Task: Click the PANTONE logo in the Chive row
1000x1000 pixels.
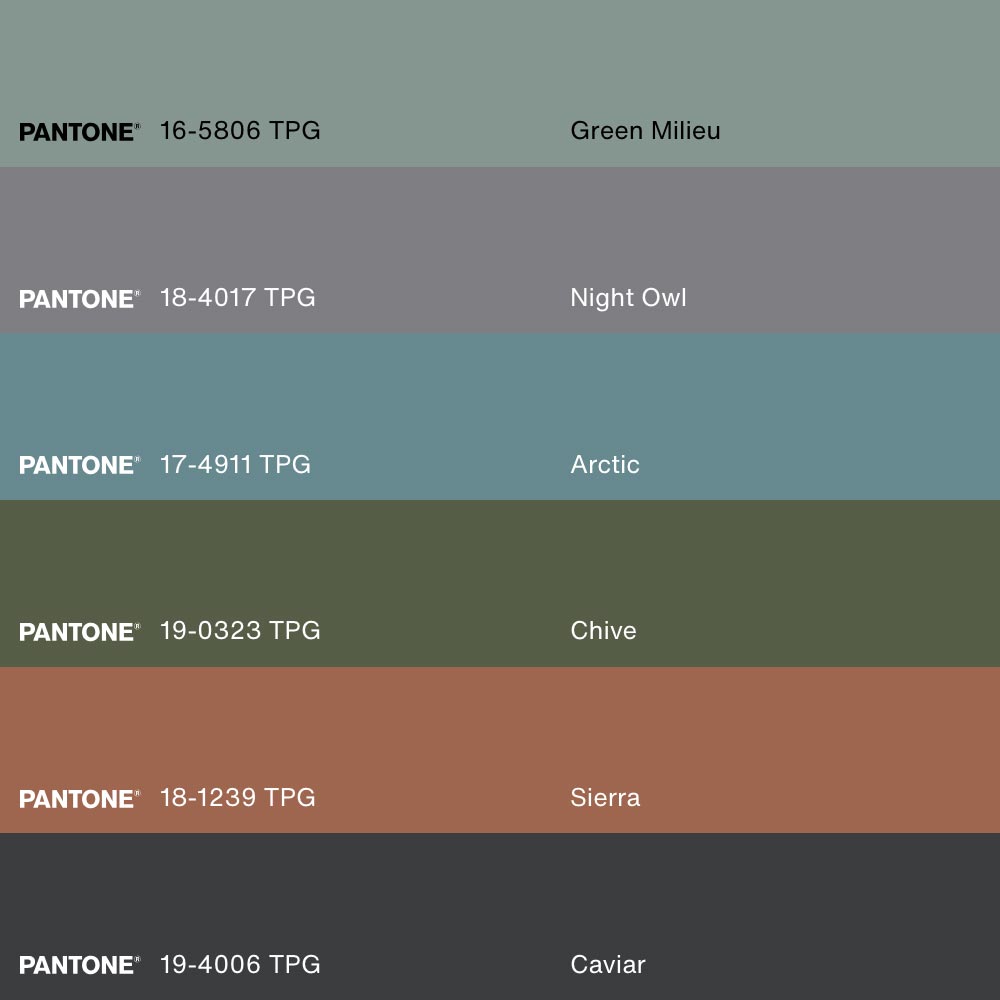Action: point(79,632)
